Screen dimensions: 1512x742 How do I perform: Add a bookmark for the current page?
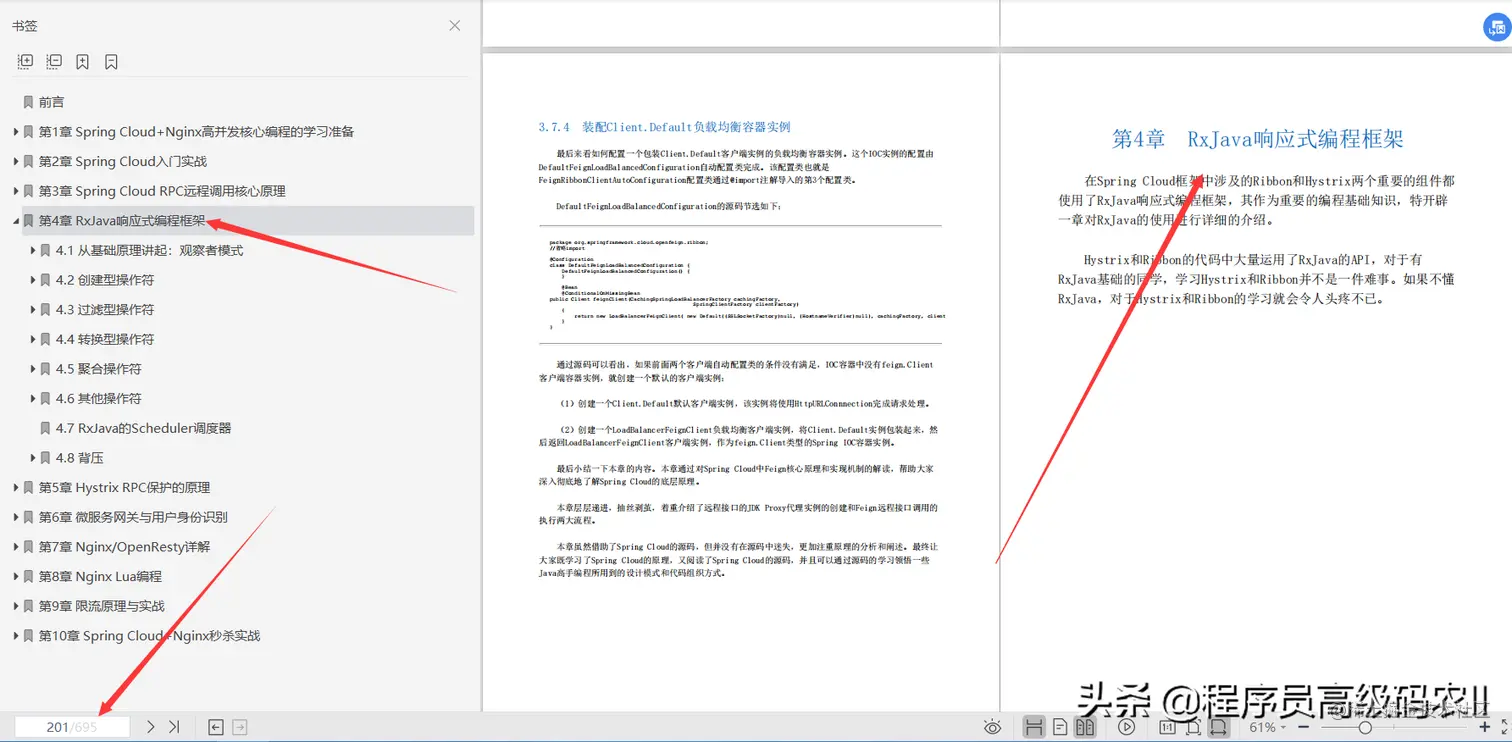[82, 61]
